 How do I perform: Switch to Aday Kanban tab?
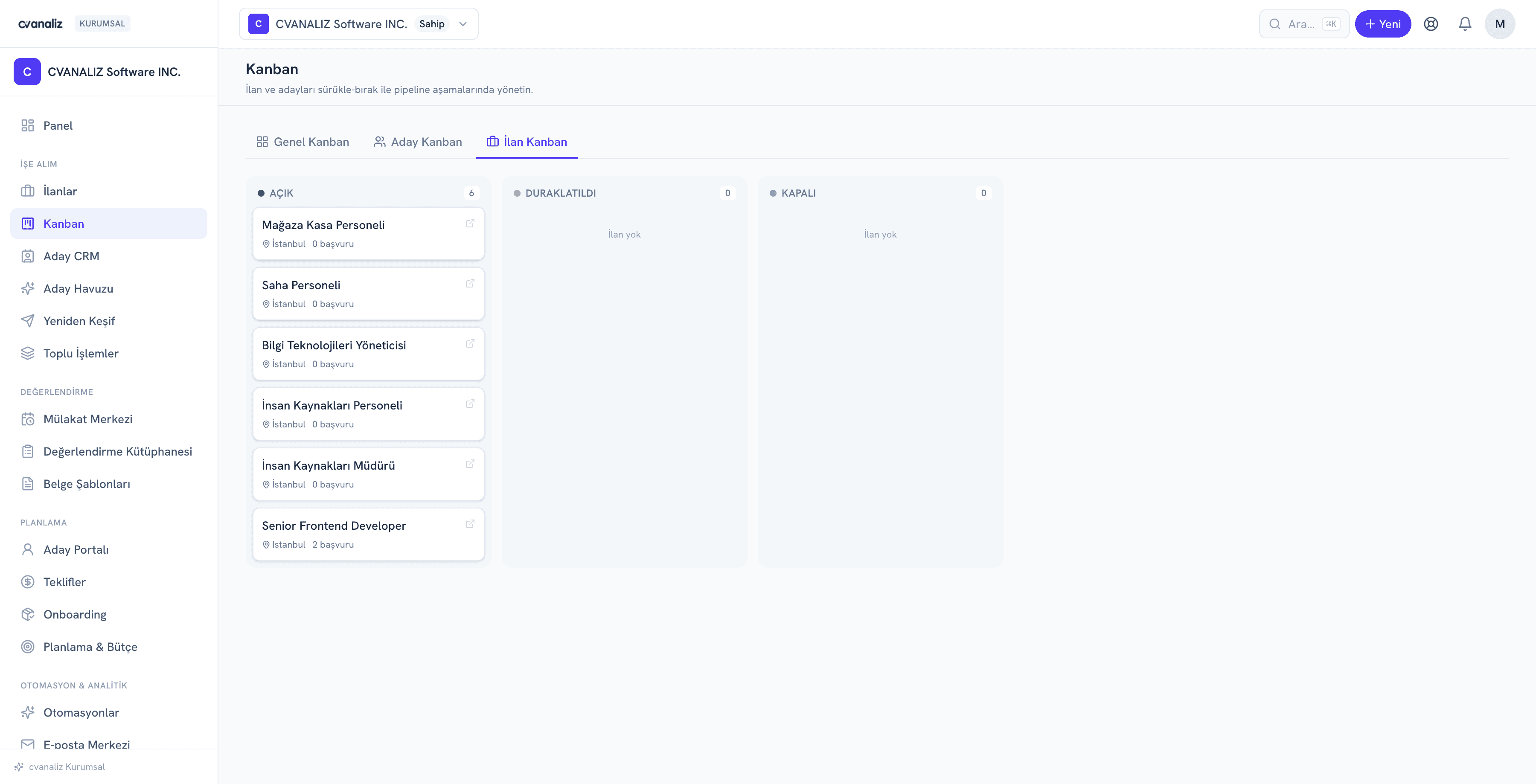click(x=417, y=142)
